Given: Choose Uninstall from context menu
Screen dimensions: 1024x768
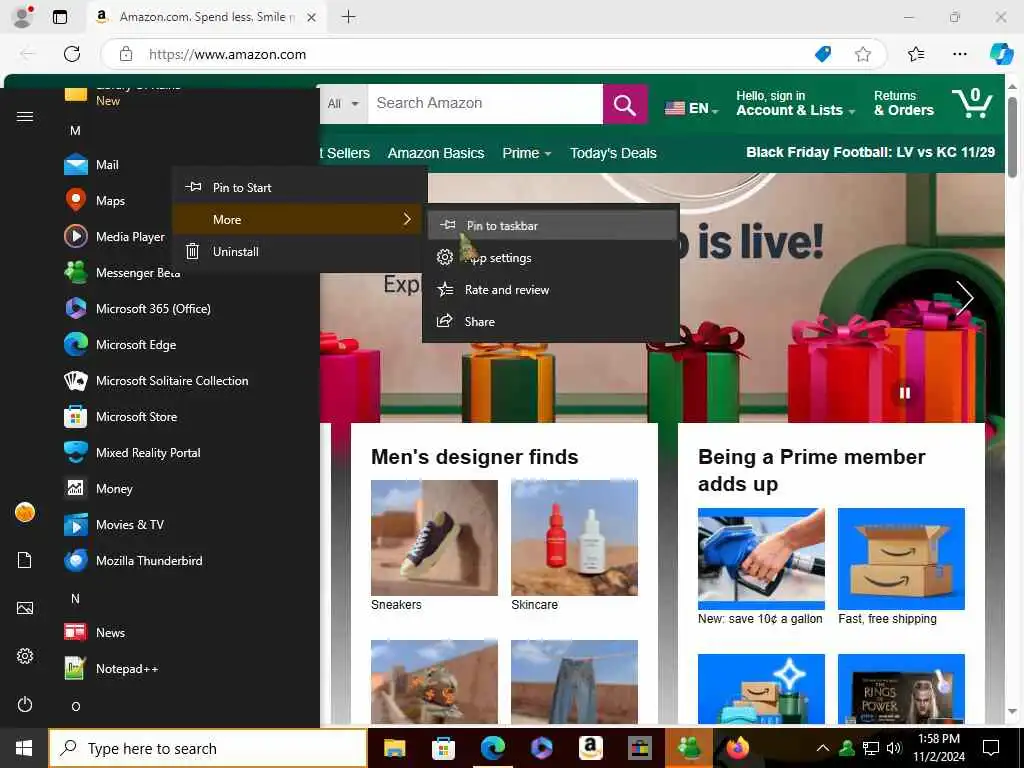Looking at the screenshot, I should click(x=300, y=251).
